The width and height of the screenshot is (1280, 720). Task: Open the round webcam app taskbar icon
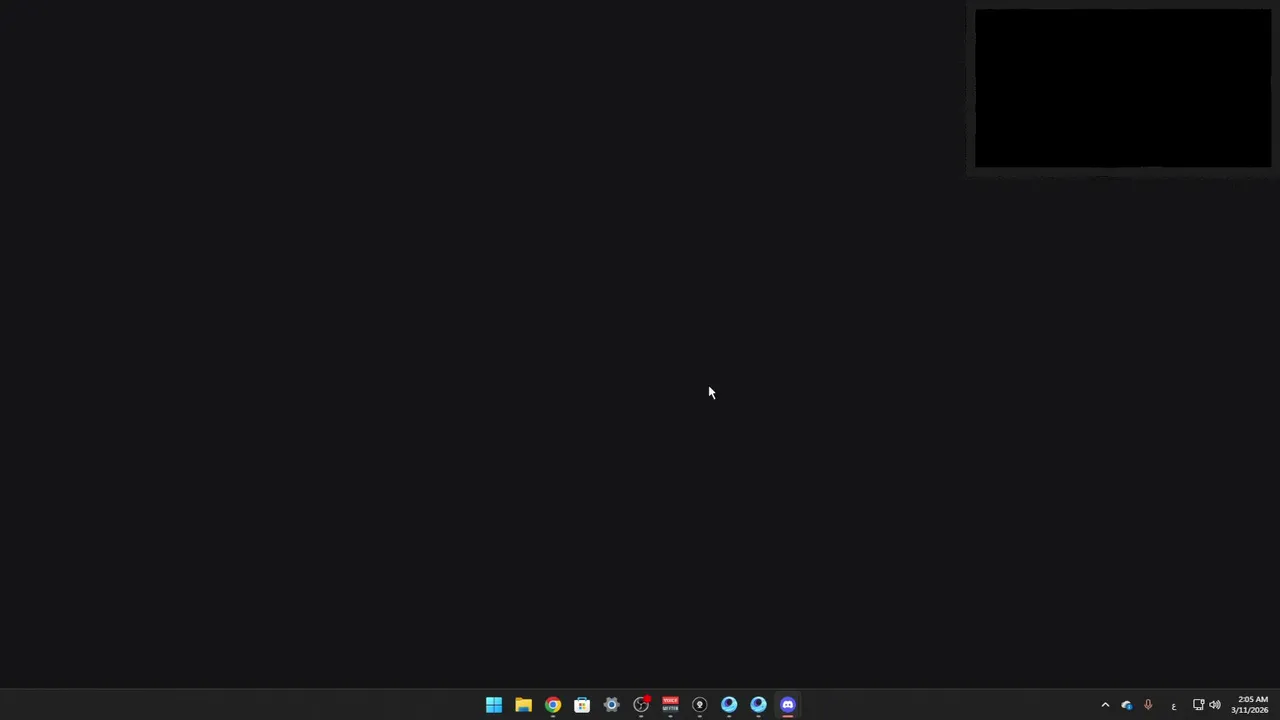[699, 705]
